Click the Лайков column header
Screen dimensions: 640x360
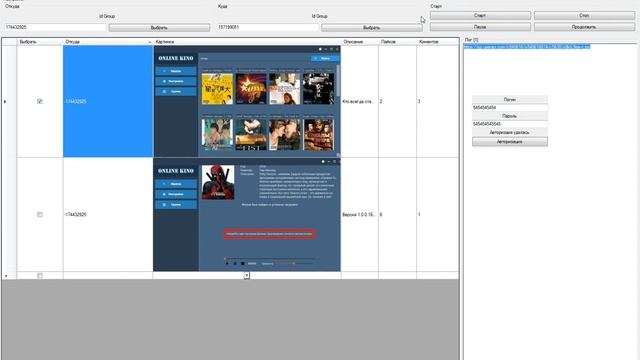click(x=398, y=42)
